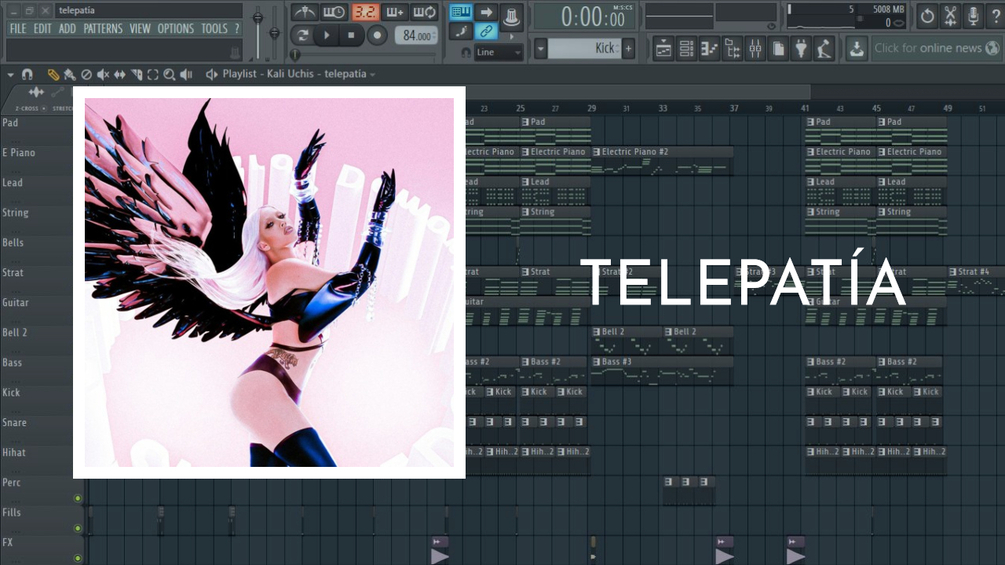Open Strat #4 clip menu
Image resolution: width=1005 pixels, height=565 pixels.
point(953,272)
